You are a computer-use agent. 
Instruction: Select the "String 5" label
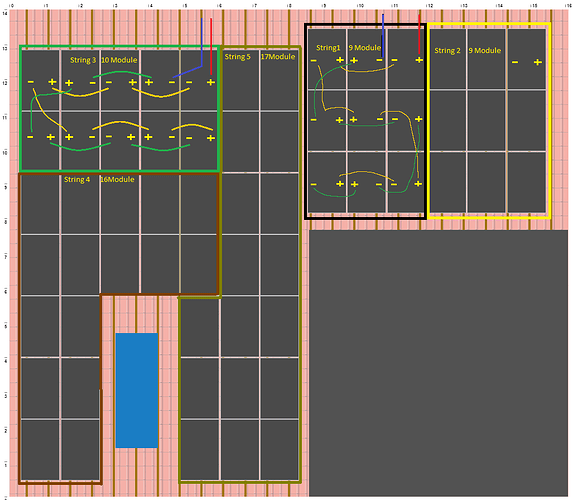pyautogui.click(x=238, y=57)
